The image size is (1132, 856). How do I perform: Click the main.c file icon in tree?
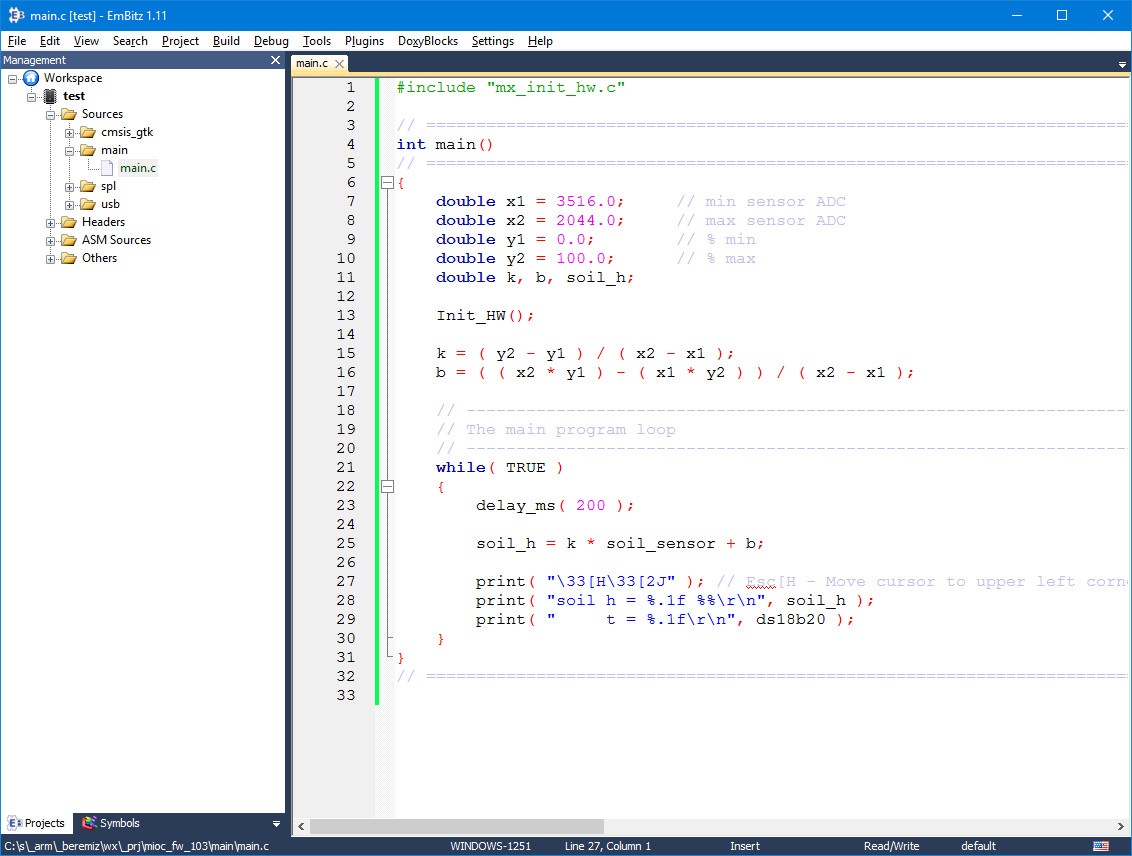pyautogui.click(x=108, y=168)
